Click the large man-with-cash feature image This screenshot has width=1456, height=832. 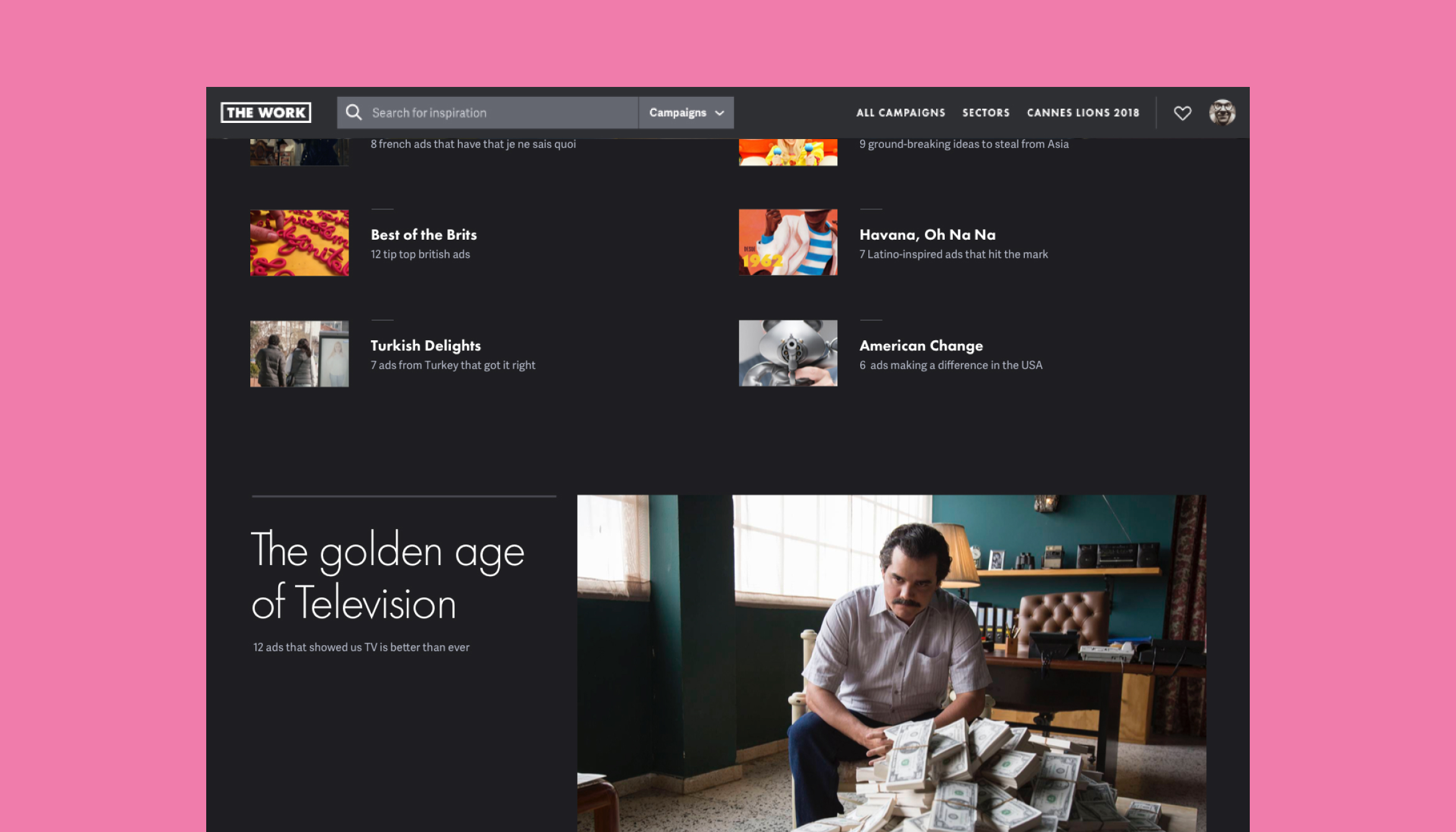891,662
